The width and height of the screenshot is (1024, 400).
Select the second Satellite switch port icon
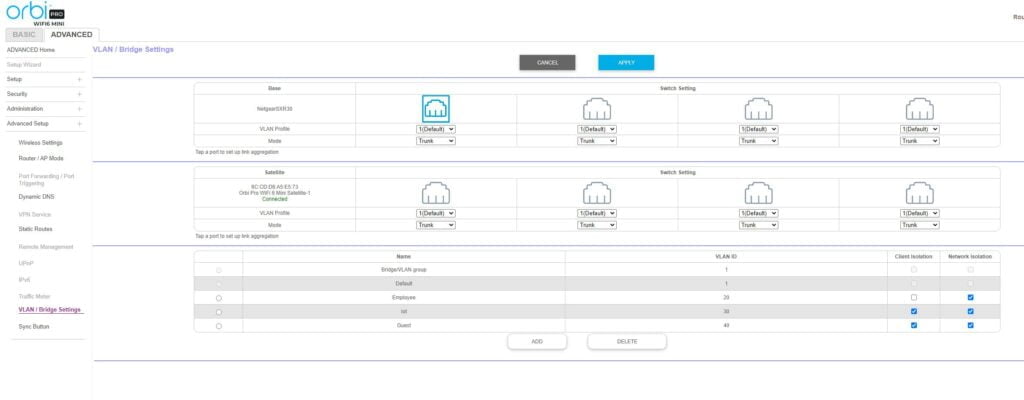[x=597, y=192]
